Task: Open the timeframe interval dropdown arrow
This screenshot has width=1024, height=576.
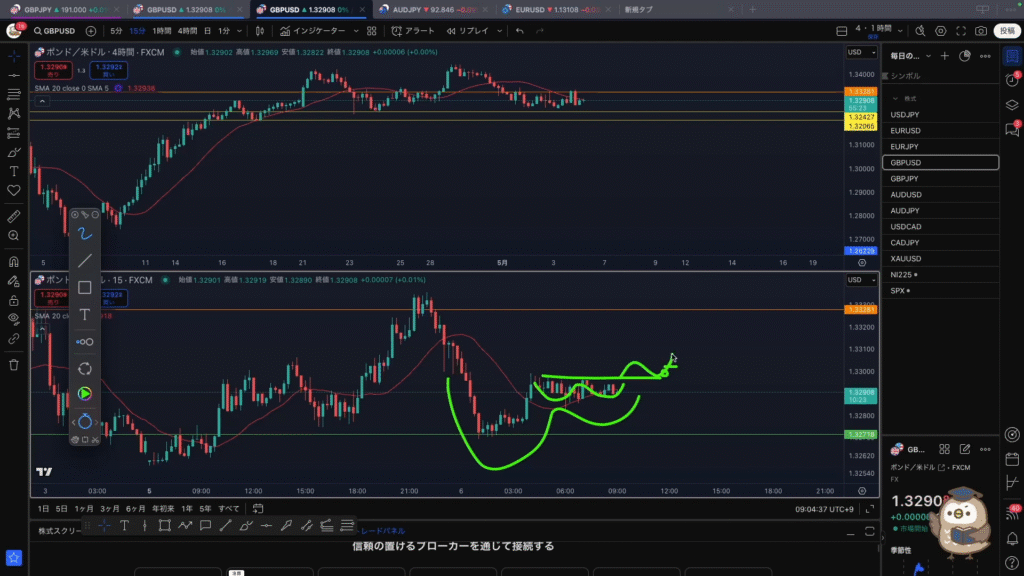Action: pyautogui.click(x=239, y=31)
